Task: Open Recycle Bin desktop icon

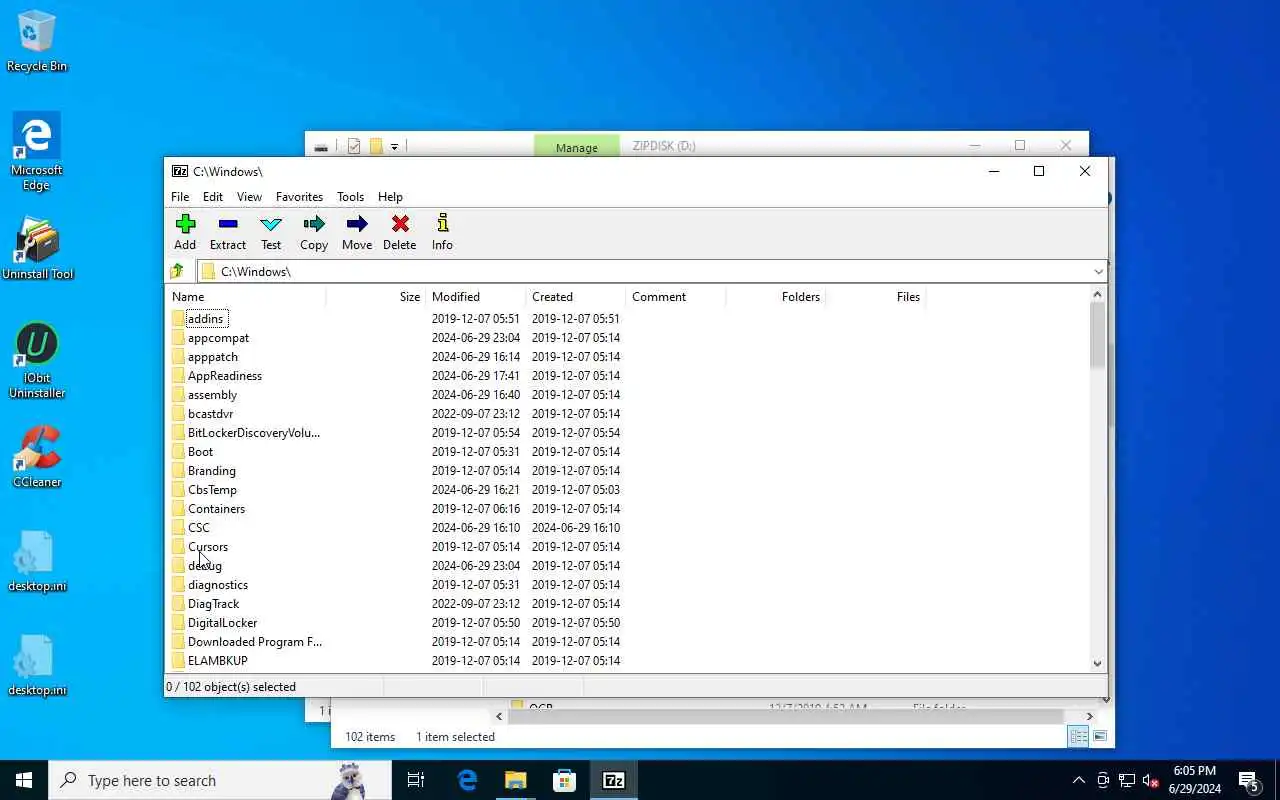Action: pos(37,42)
